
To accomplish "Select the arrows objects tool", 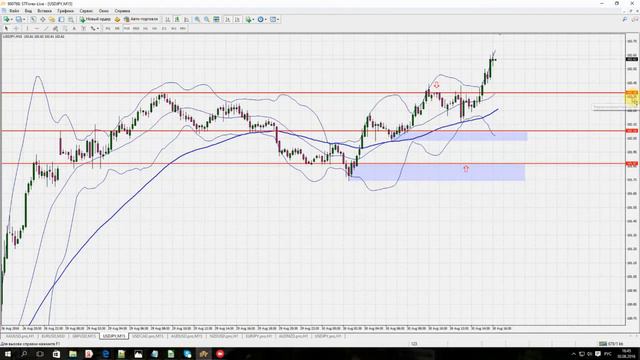I will tap(93, 28).
